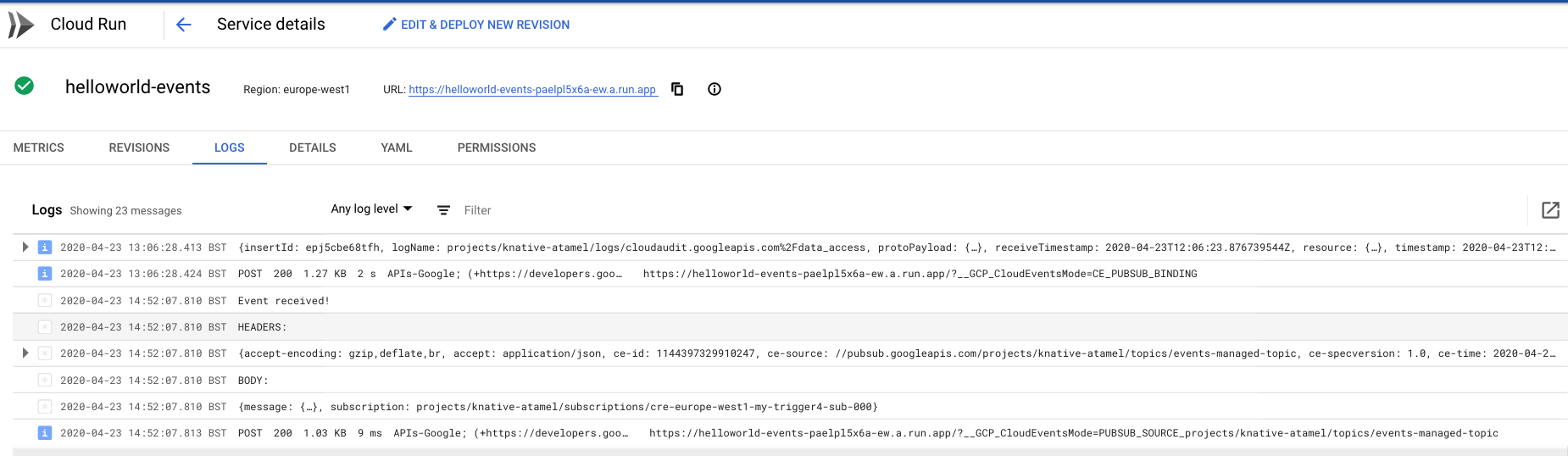1568x456 pixels.
Task: Click the pencil Edit & Deploy icon
Action: point(389,25)
